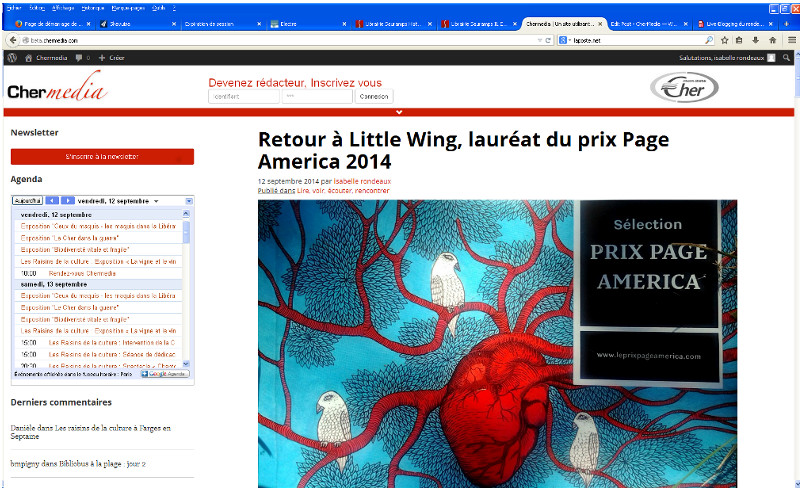Go to next period in Agenda calendar

[x=67, y=201]
